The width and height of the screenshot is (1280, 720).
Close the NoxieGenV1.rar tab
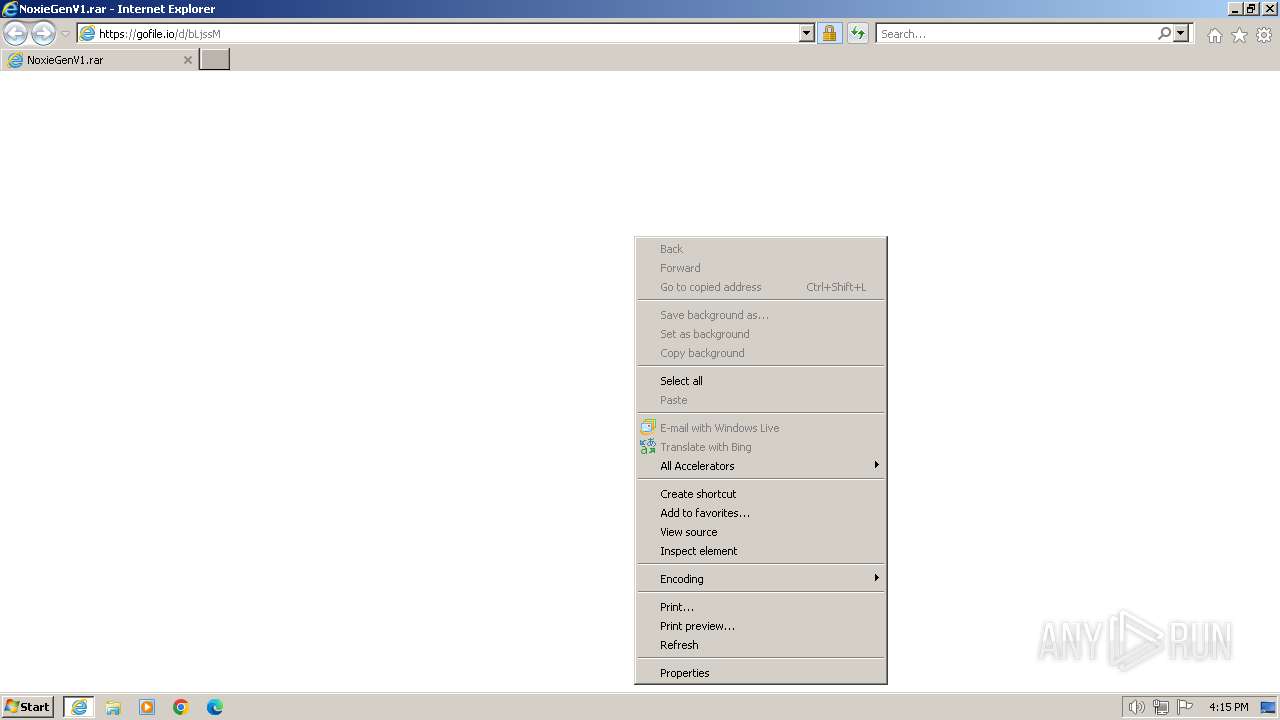pyautogui.click(x=187, y=60)
